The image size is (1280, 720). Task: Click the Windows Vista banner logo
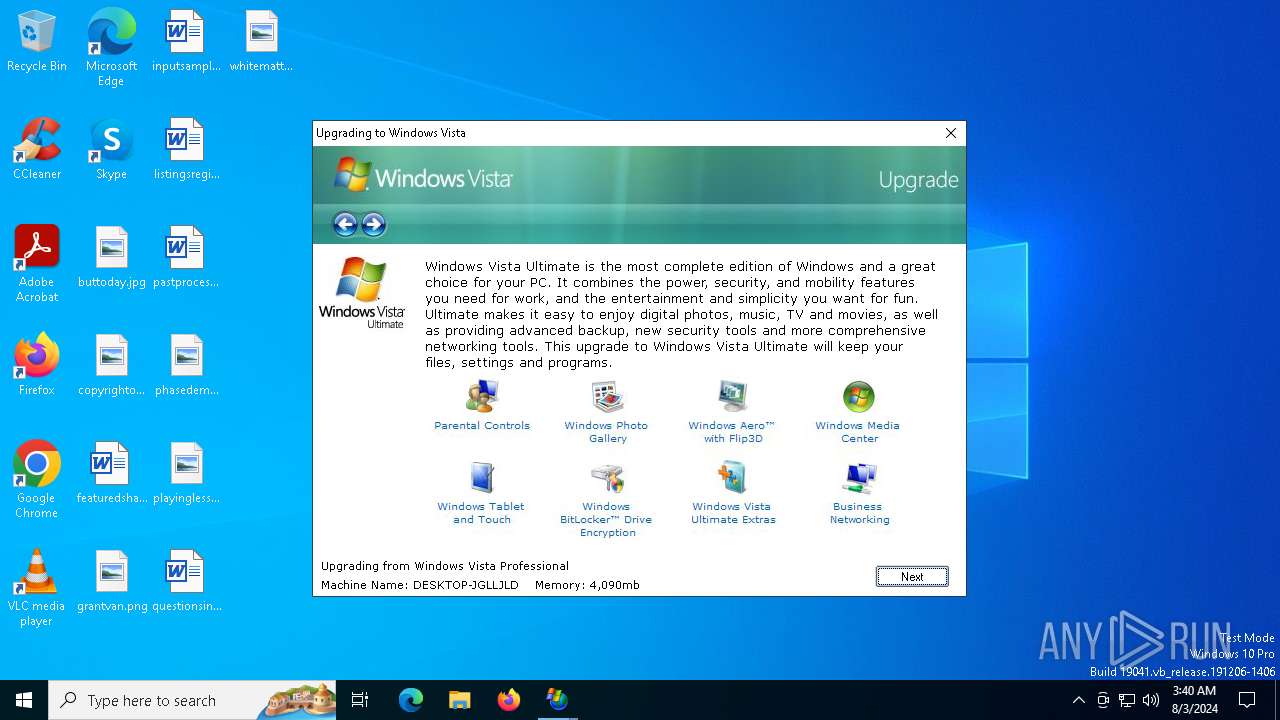coord(422,177)
